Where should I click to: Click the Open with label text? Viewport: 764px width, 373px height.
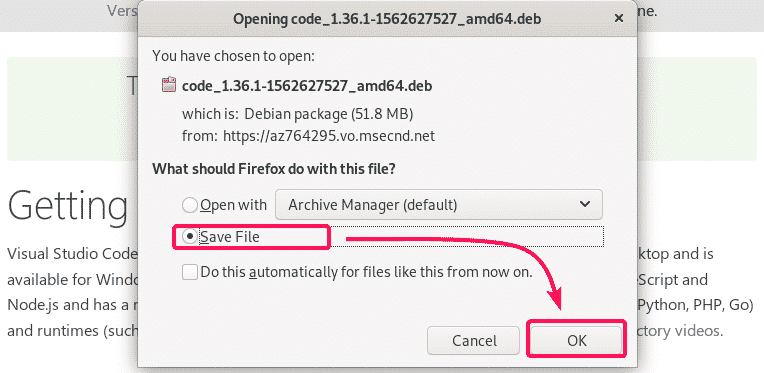pos(233,205)
